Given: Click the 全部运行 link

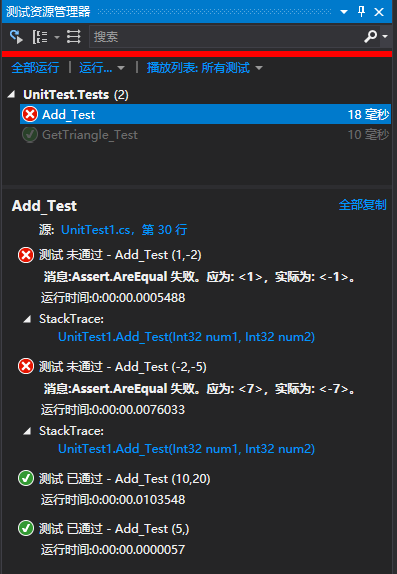Looking at the screenshot, I should [35, 68].
